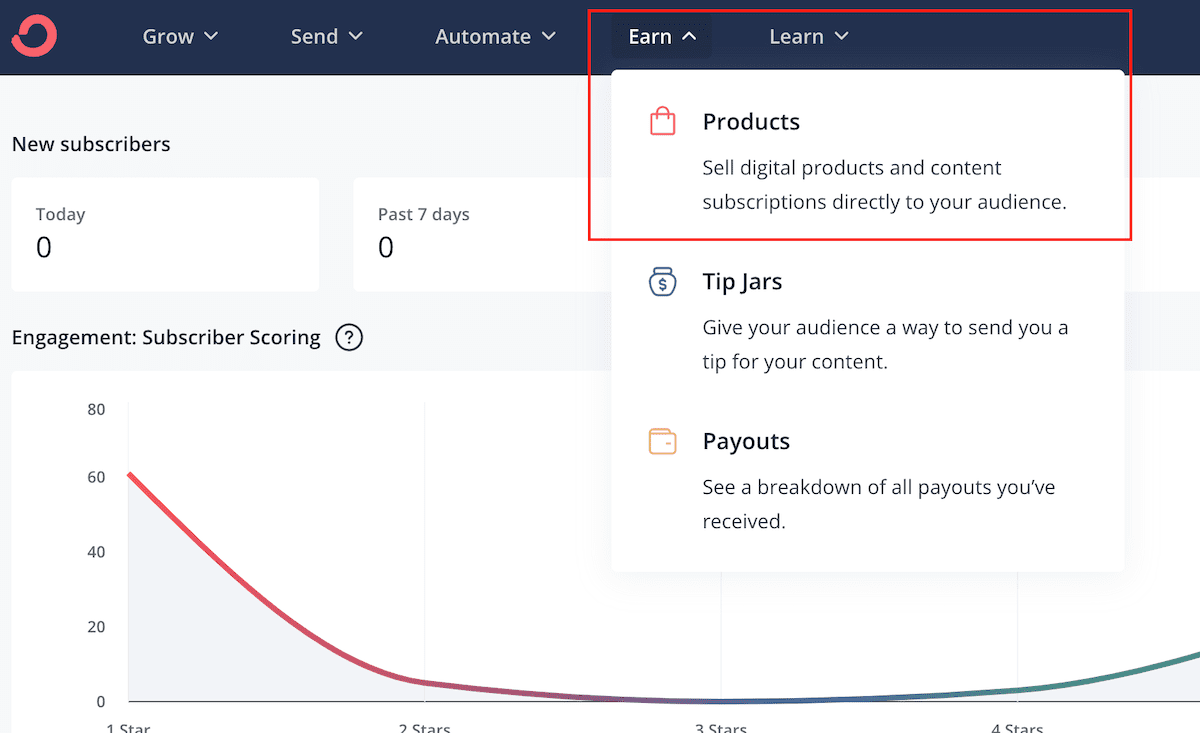The image size is (1200, 733).
Task: Click the 1 Star axis label
Action: pos(127,727)
